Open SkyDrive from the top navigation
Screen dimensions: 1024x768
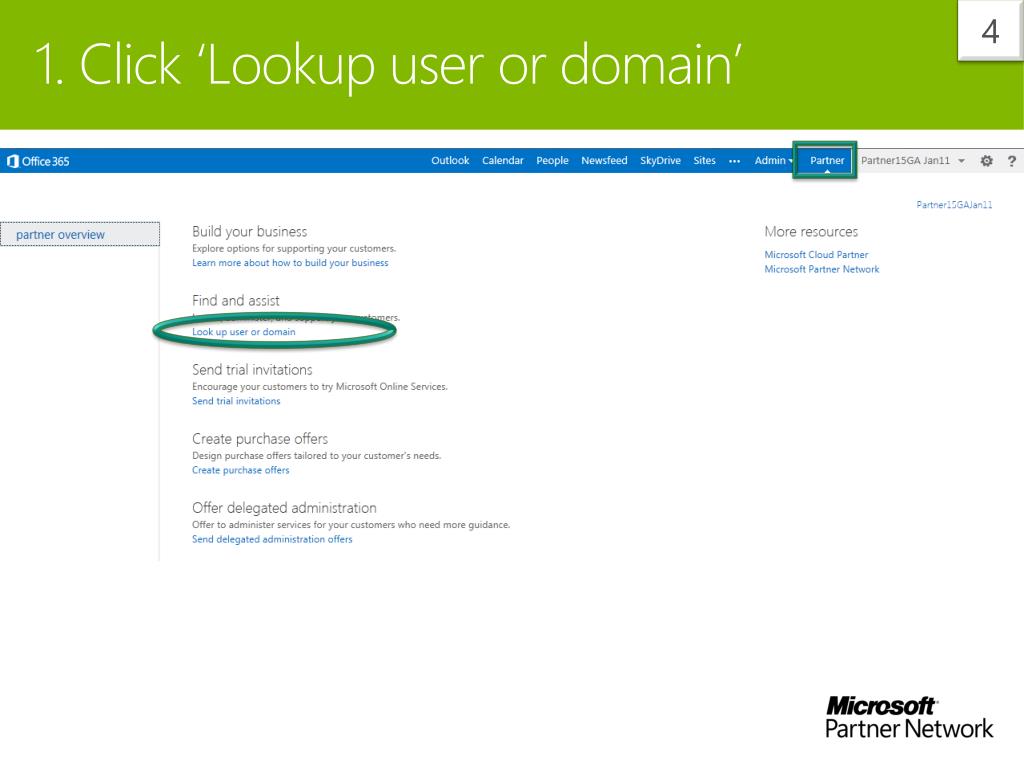click(x=660, y=161)
